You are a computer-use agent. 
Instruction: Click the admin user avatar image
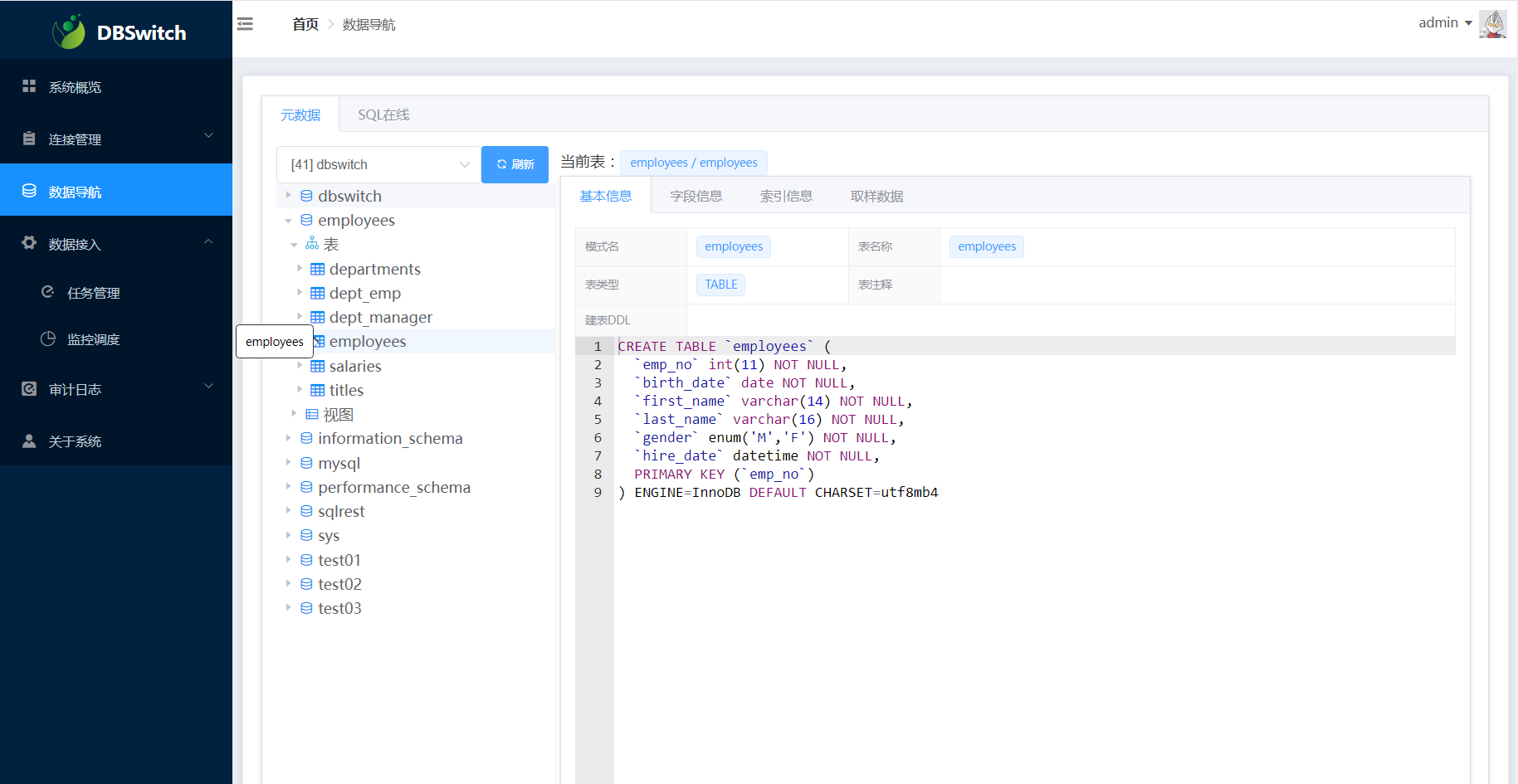click(1492, 24)
